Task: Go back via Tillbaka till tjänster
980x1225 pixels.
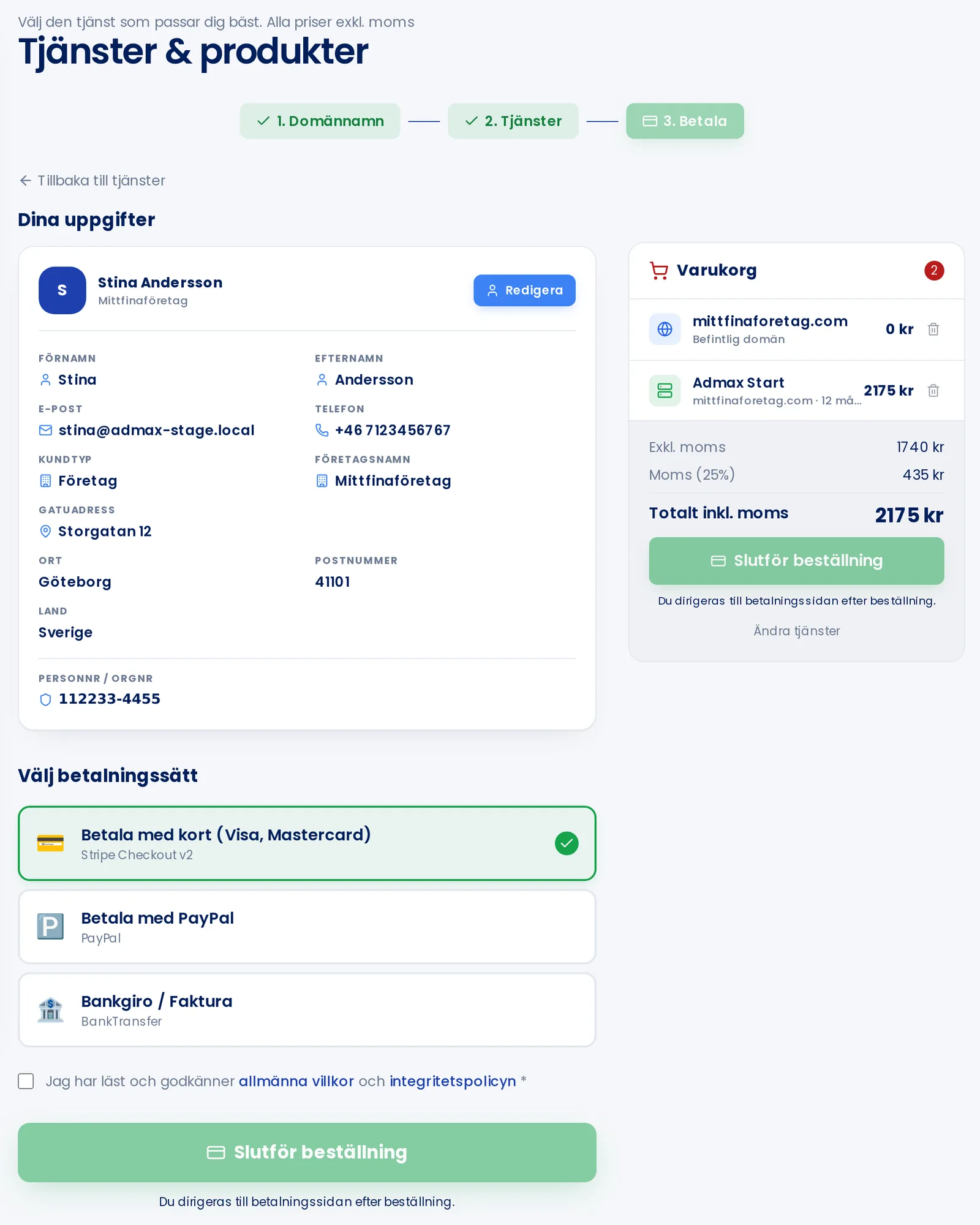Action: pyautogui.click(x=92, y=181)
